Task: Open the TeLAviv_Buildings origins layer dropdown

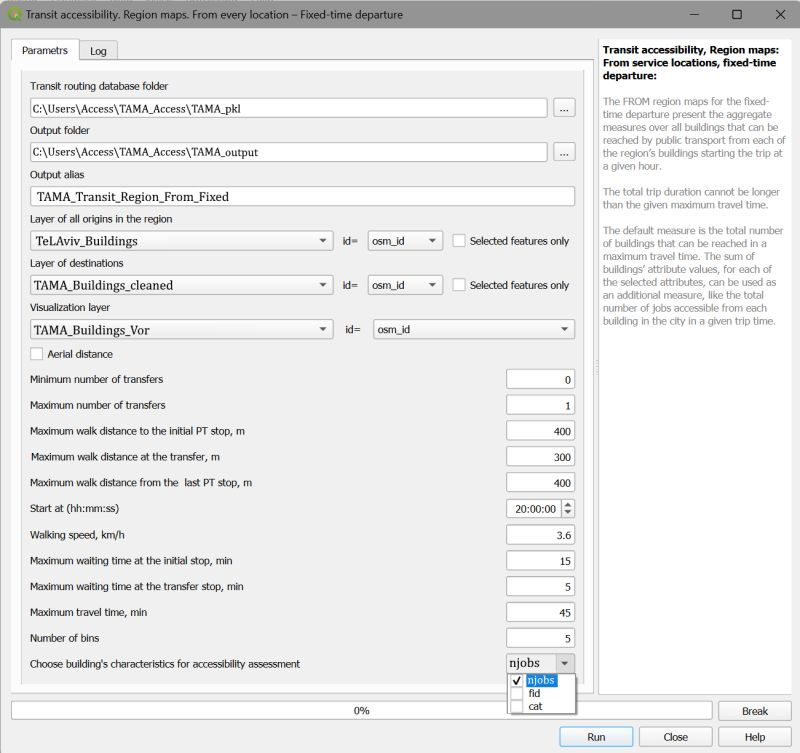Action: point(181,241)
